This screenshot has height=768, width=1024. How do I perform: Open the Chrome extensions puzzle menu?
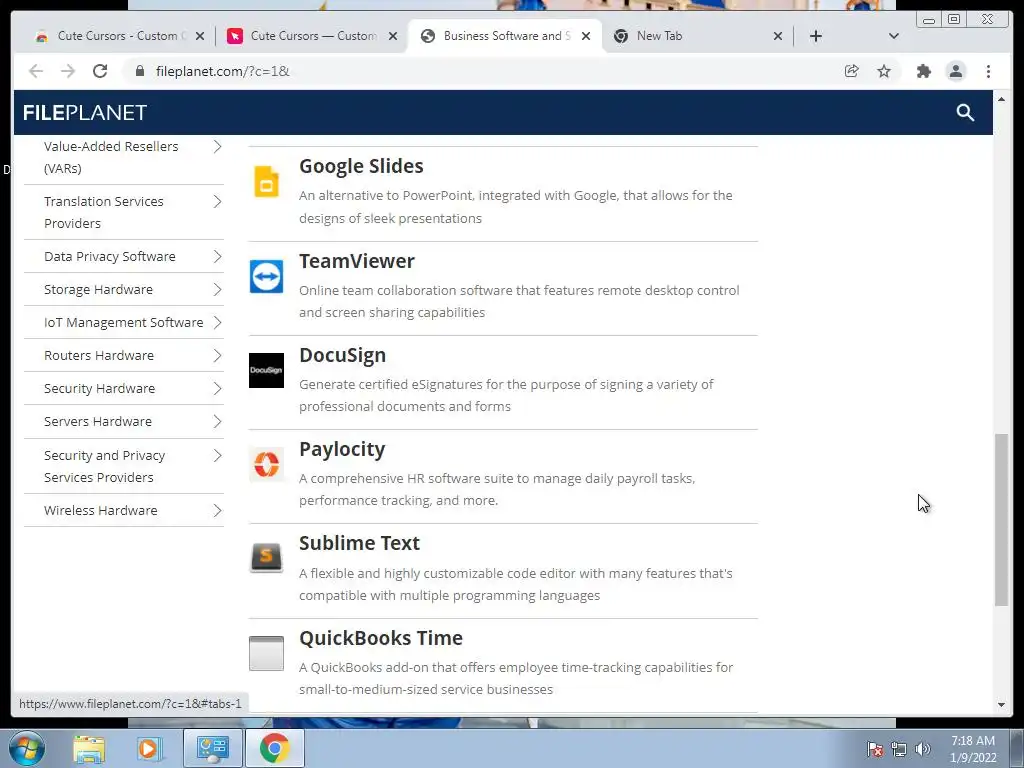923,71
